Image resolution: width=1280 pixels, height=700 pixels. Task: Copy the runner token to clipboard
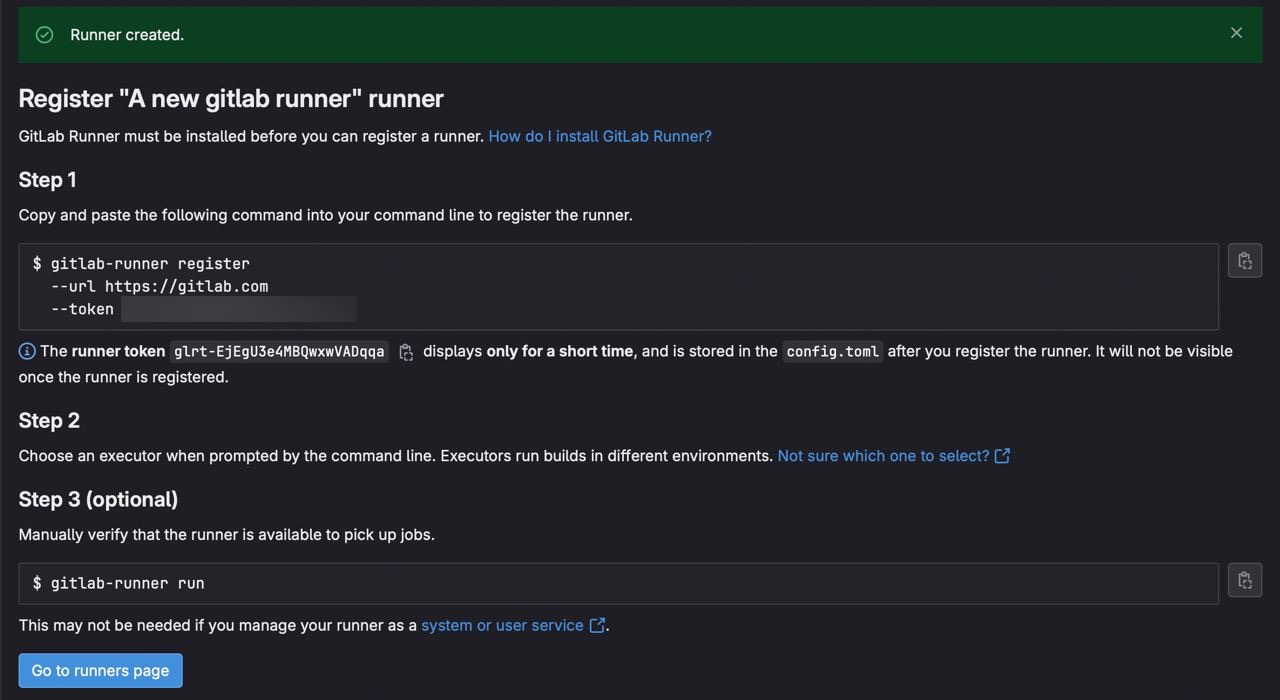[x=406, y=352]
